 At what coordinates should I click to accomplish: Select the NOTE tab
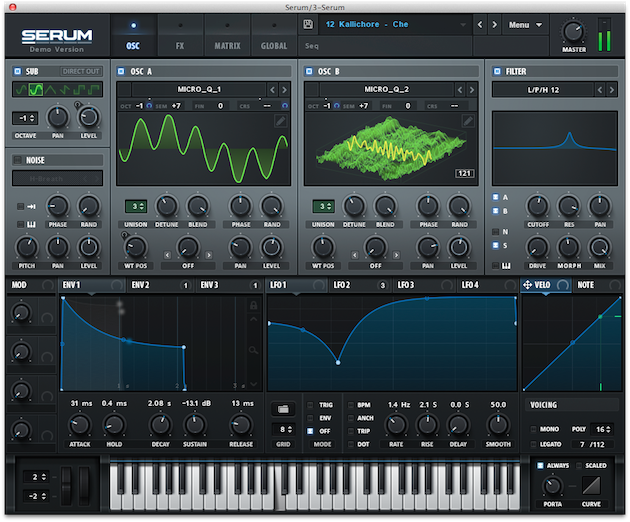(x=597, y=285)
